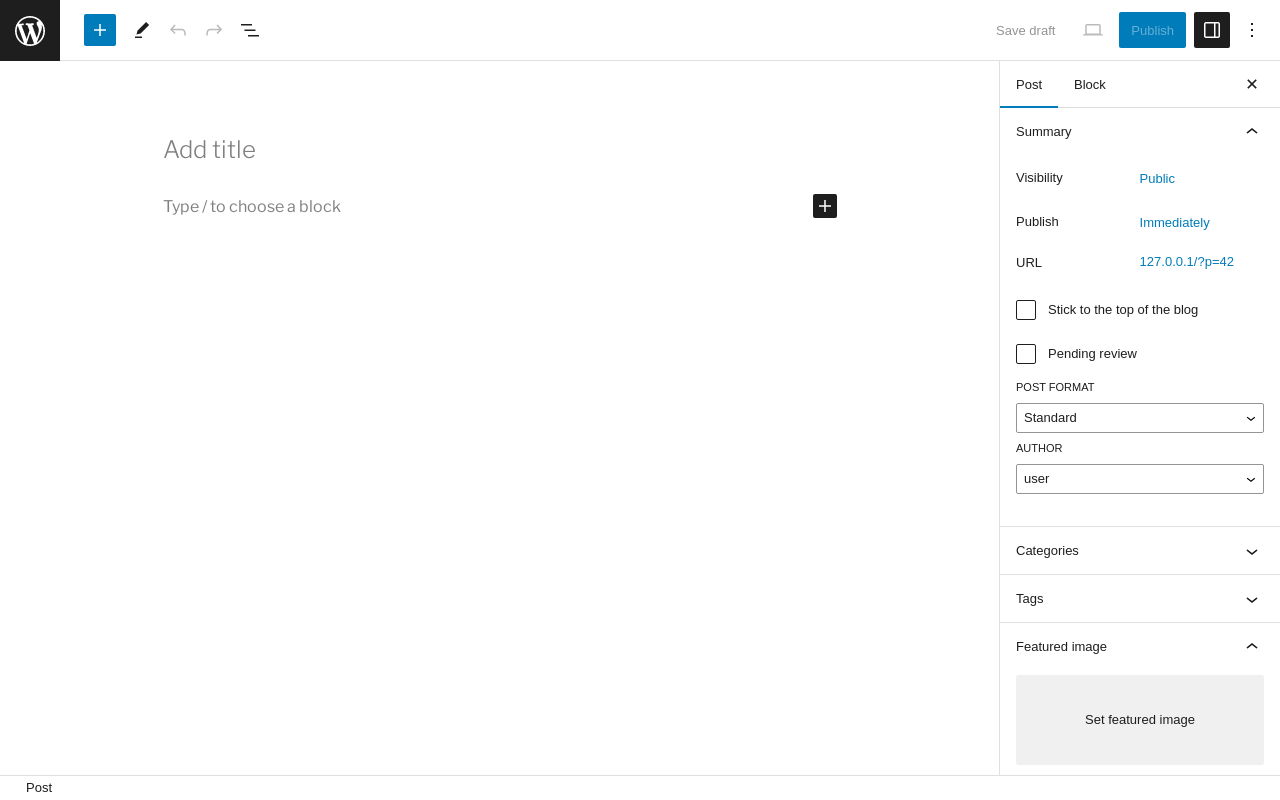Image resolution: width=1280 pixels, height=800 pixels.
Task: Collapse the Summary panel
Action: [x=1140, y=132]
